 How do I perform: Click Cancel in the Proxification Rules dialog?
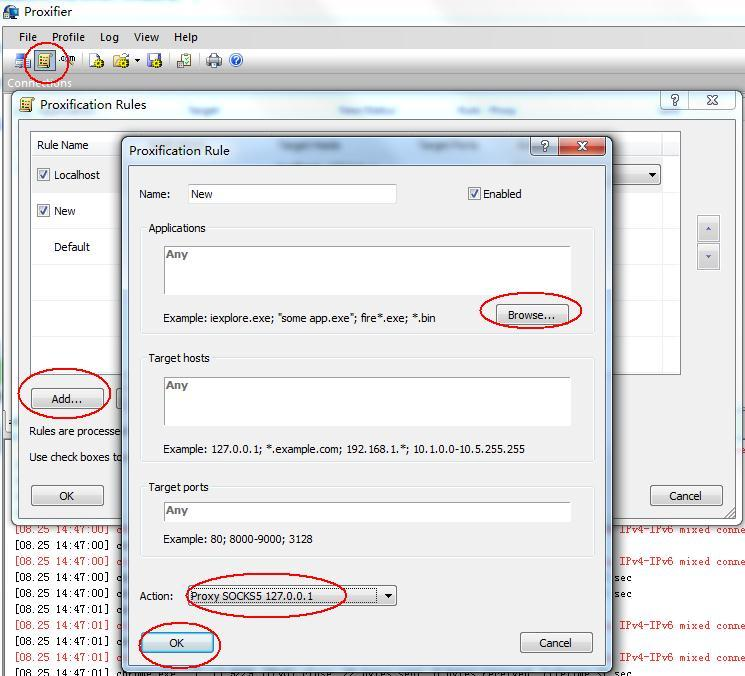point(686,495)
